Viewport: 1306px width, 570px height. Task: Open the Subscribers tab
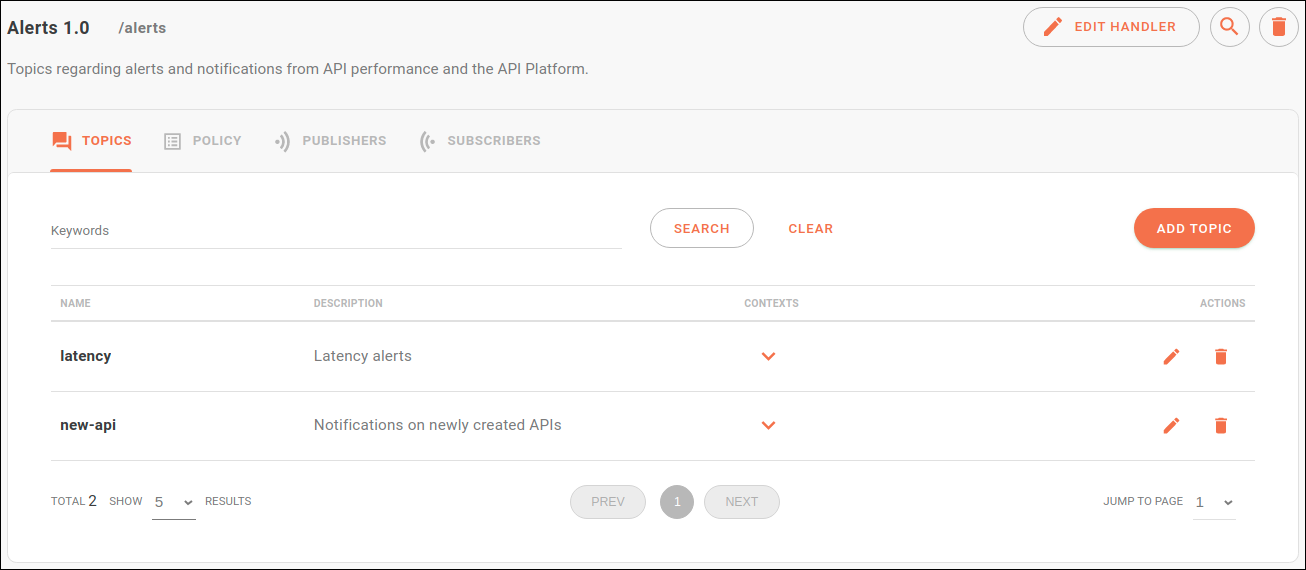[x=480, y=141]
